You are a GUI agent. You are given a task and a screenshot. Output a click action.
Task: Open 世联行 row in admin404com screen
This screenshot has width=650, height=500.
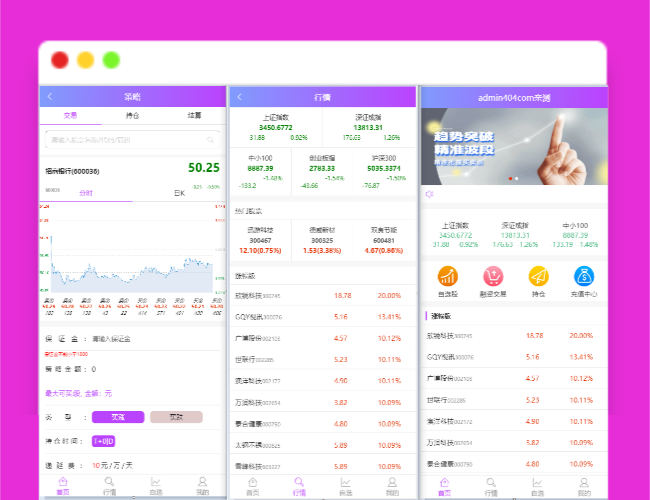[x=514, y=400]
